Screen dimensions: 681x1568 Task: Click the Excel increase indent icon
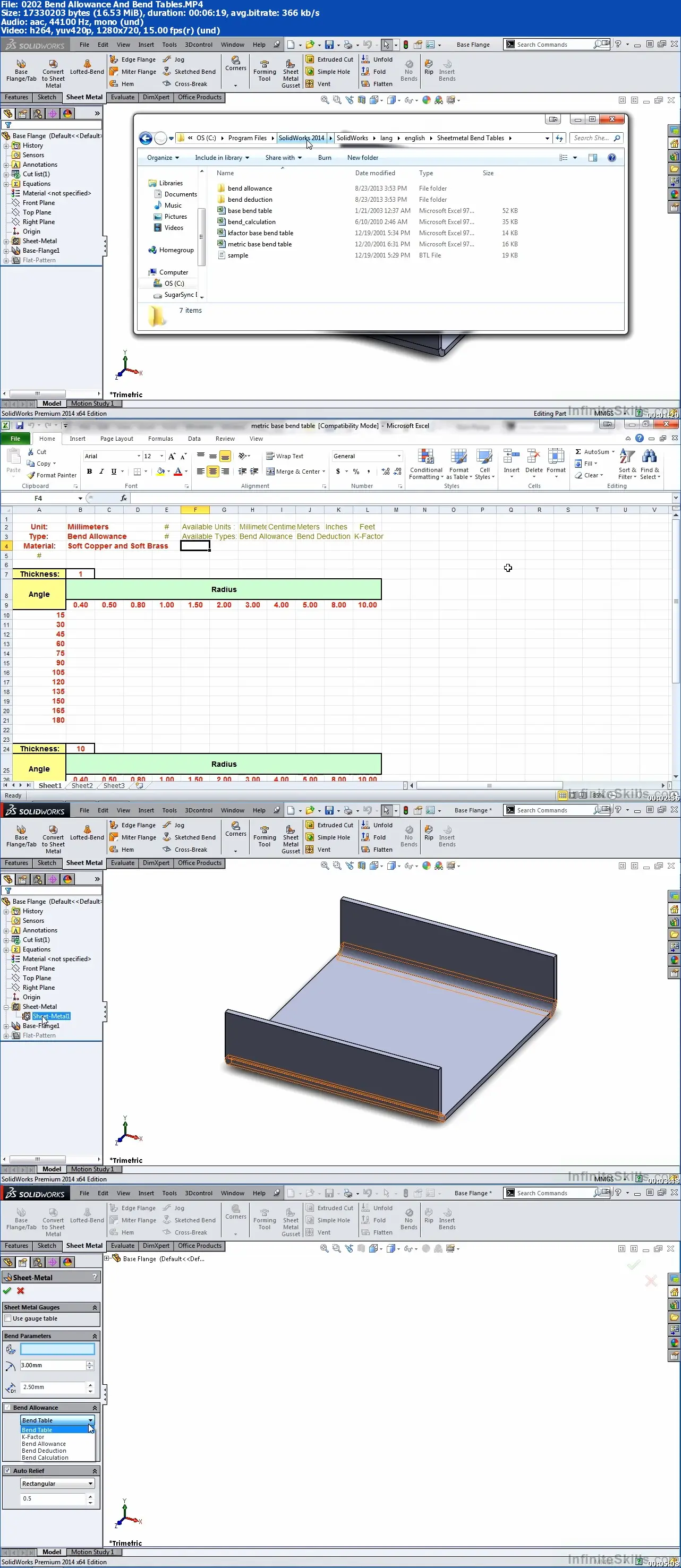click(x=254, y=471)
